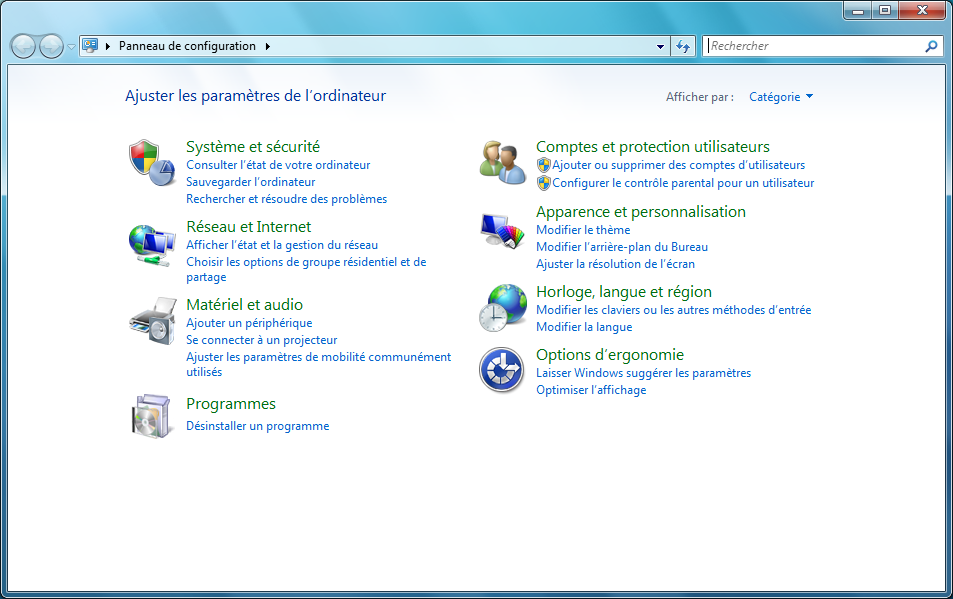Screen dimensions: 953x599
Task: Maximize the Control Panel window
Action: coord(885,10)
